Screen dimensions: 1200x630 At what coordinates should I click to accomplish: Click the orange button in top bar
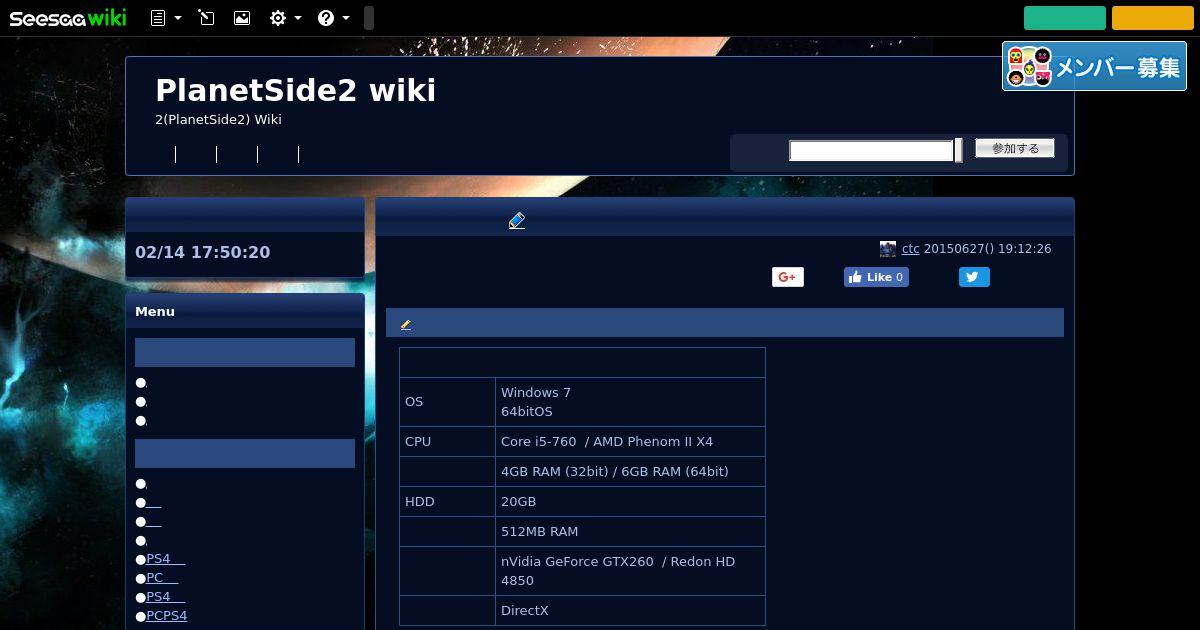pos(1152,18)
